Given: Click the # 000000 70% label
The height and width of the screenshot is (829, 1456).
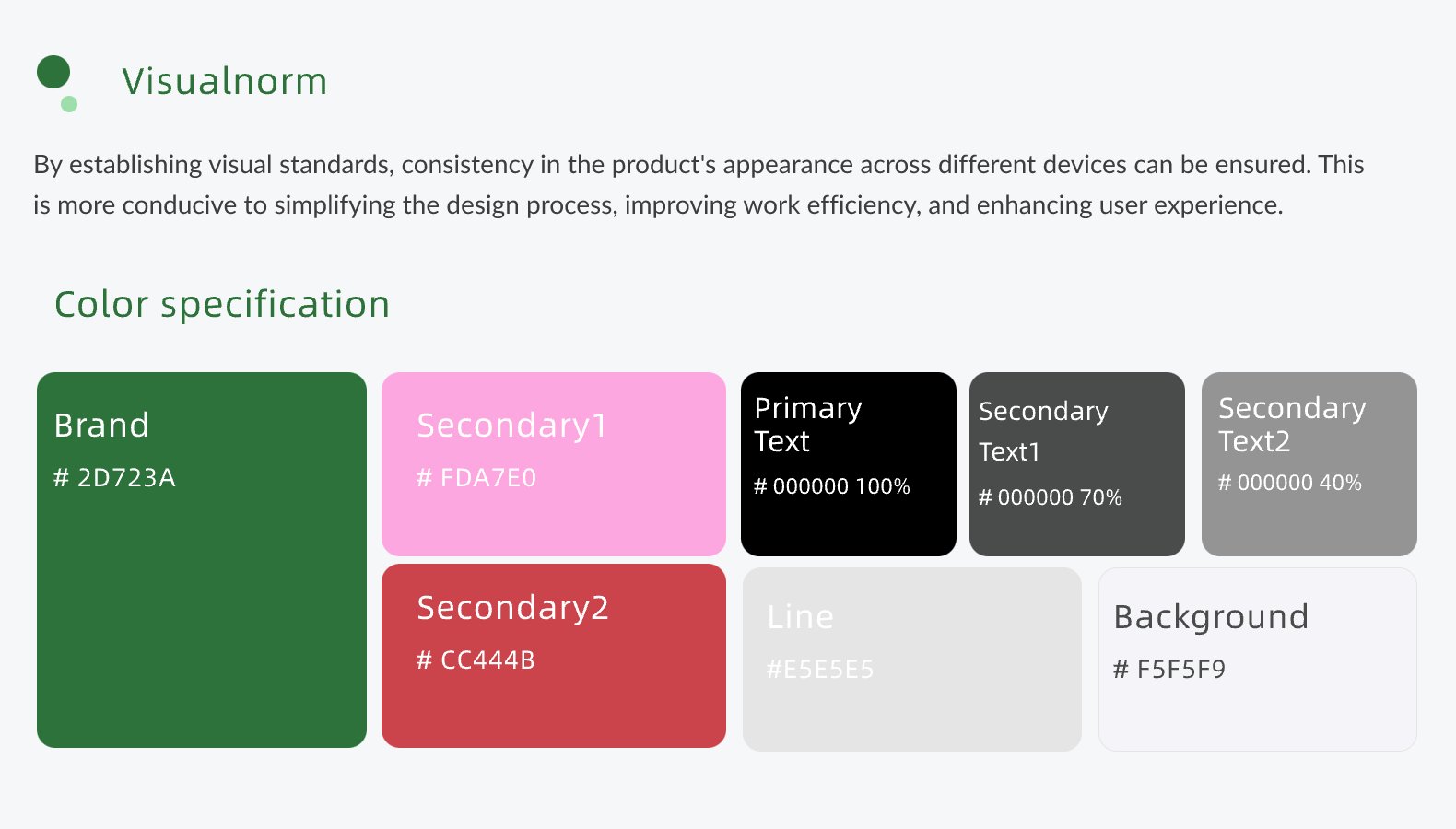Looking at the screenshot, I should coord(1050,497).
